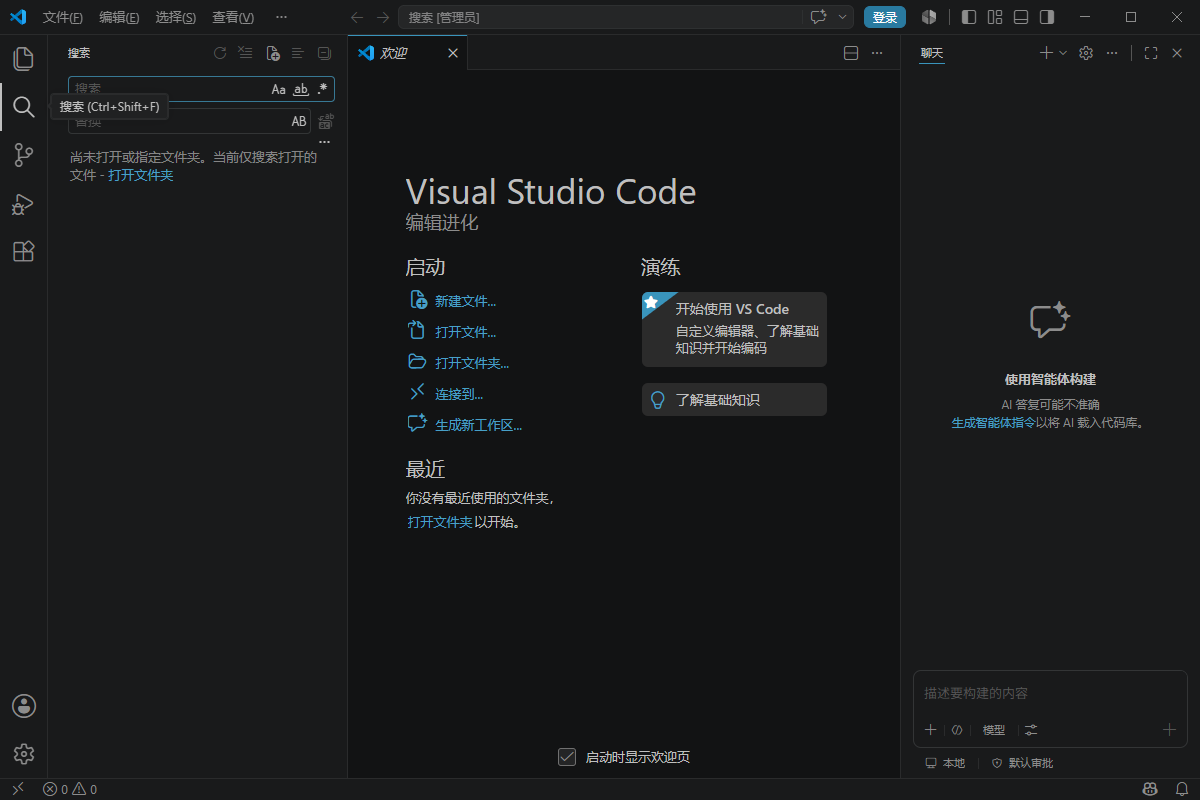Click Replace All icon beside replace field

pyautogui.click(x=325, y=122)
